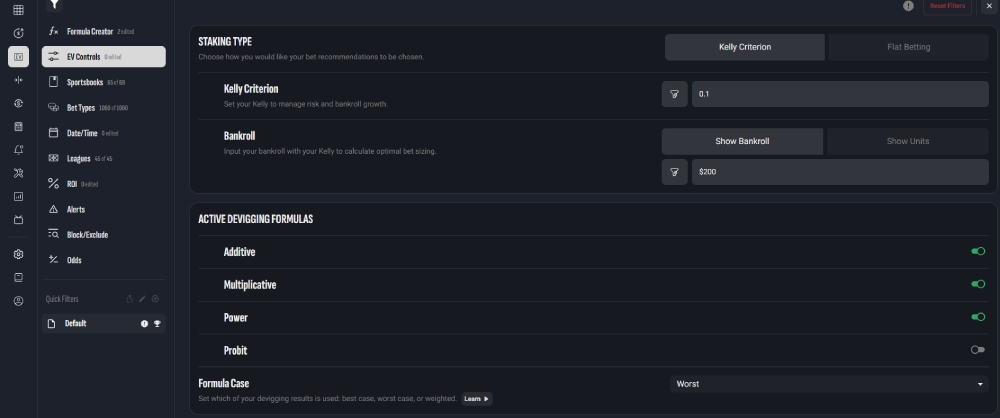Open Bet Types filter section
The width and height of the screenshot is (1000, 418).
(x=103, y=108)
